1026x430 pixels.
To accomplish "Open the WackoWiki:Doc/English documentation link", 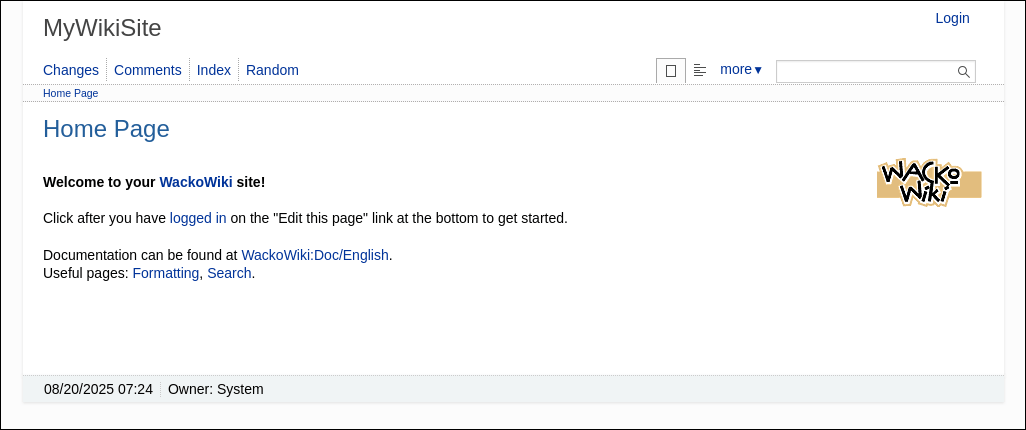I will click(x=315, y=255).
